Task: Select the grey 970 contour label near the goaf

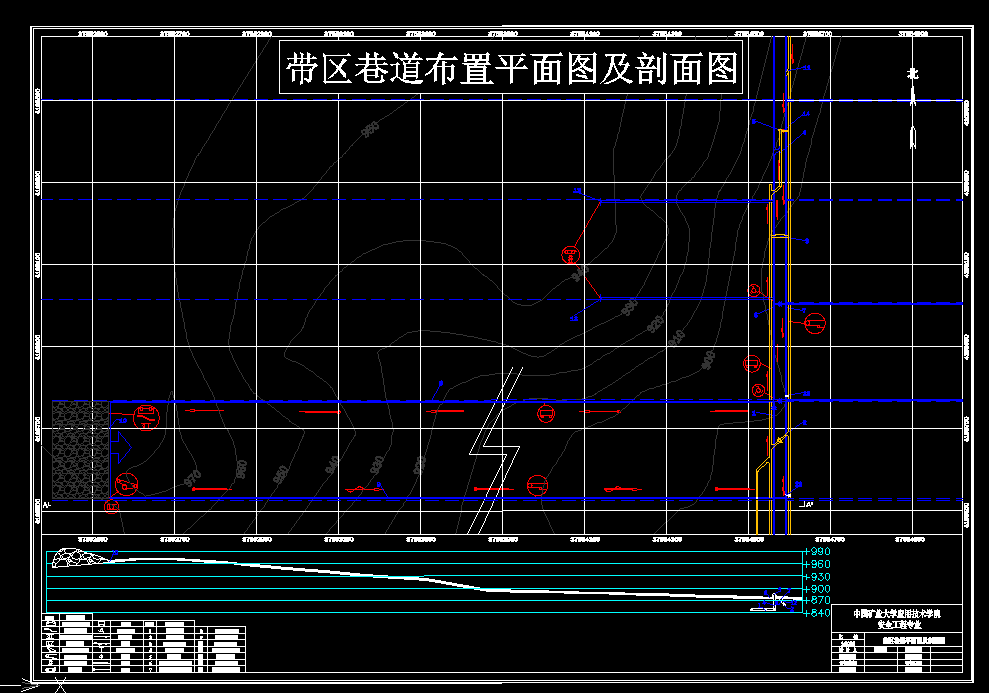Action: click(192, 478)
